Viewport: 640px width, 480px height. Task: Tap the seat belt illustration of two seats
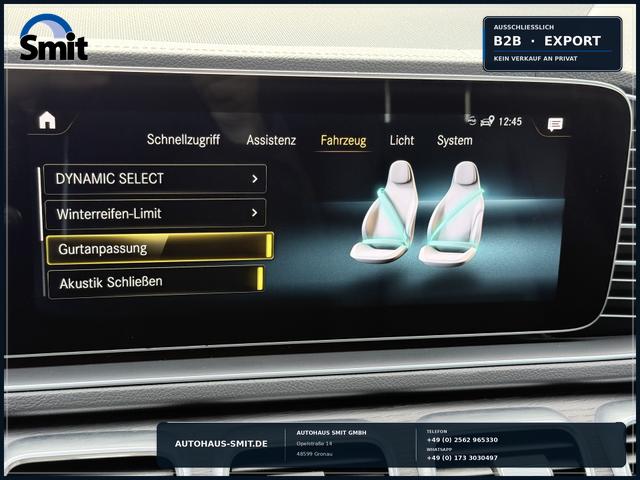pos(418,212)
